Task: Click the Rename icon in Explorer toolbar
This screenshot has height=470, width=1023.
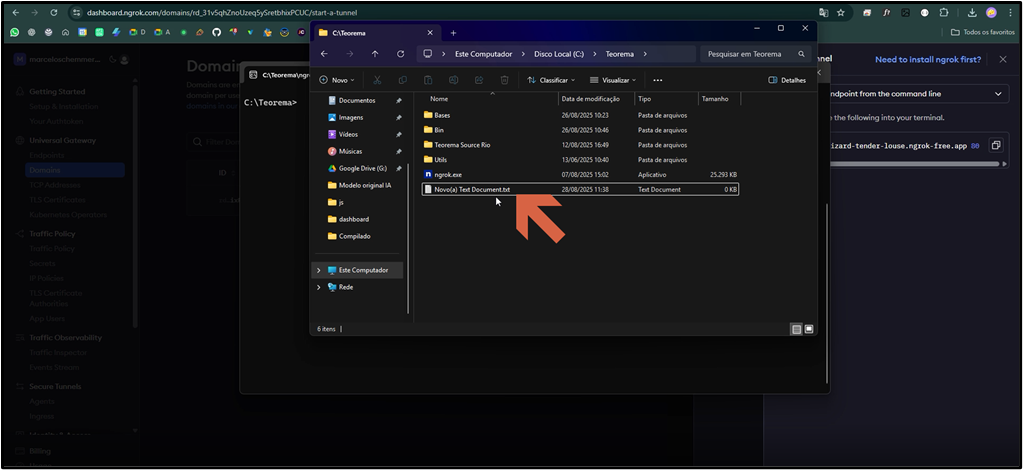Action: coord(453,80)
